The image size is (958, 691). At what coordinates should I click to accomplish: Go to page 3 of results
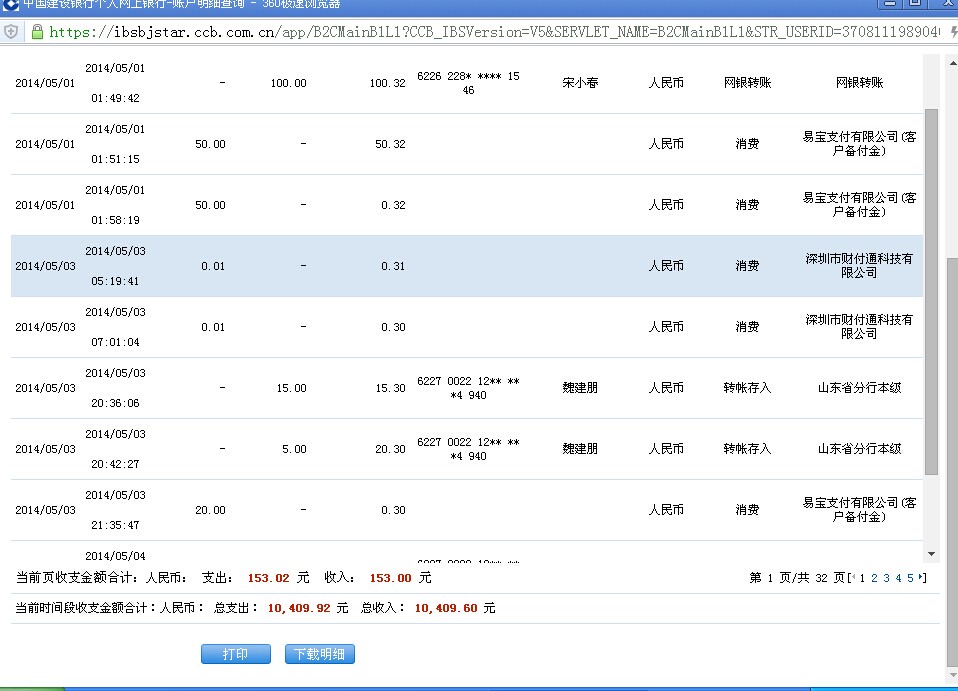[x=886, y=578]
